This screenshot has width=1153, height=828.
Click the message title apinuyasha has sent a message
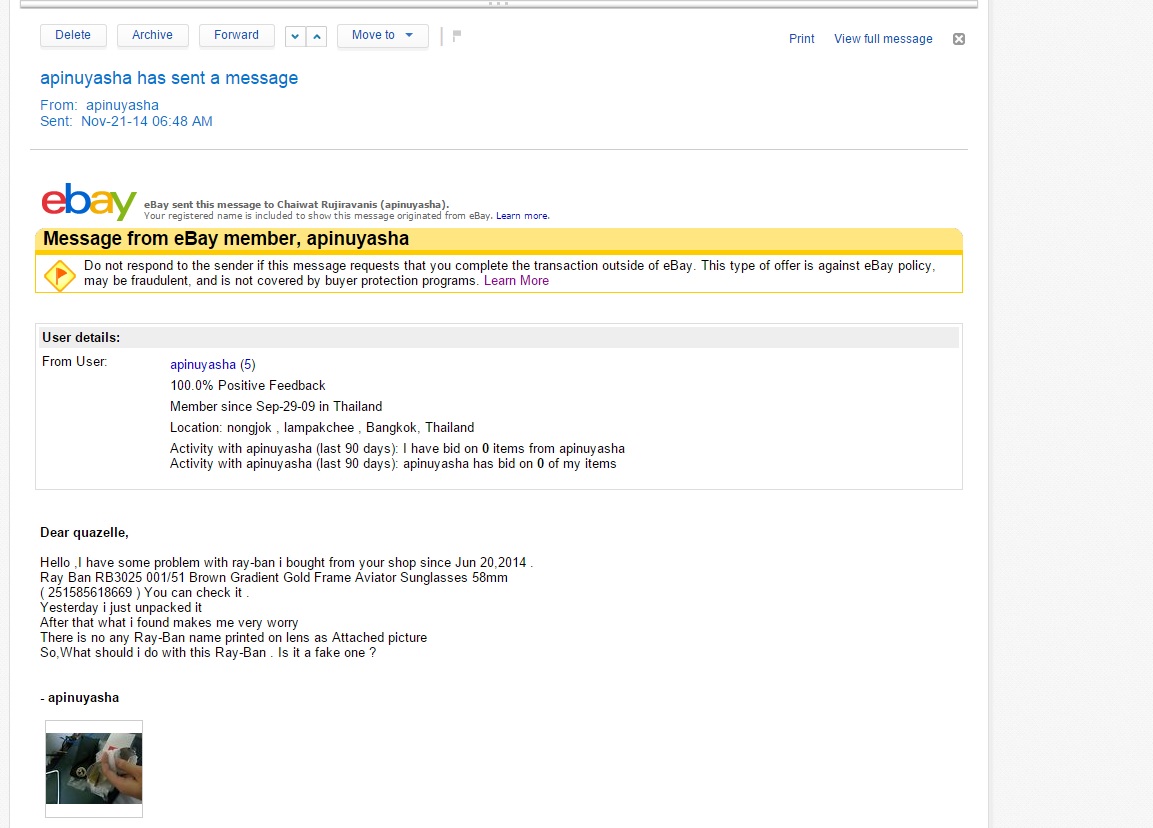169,78
